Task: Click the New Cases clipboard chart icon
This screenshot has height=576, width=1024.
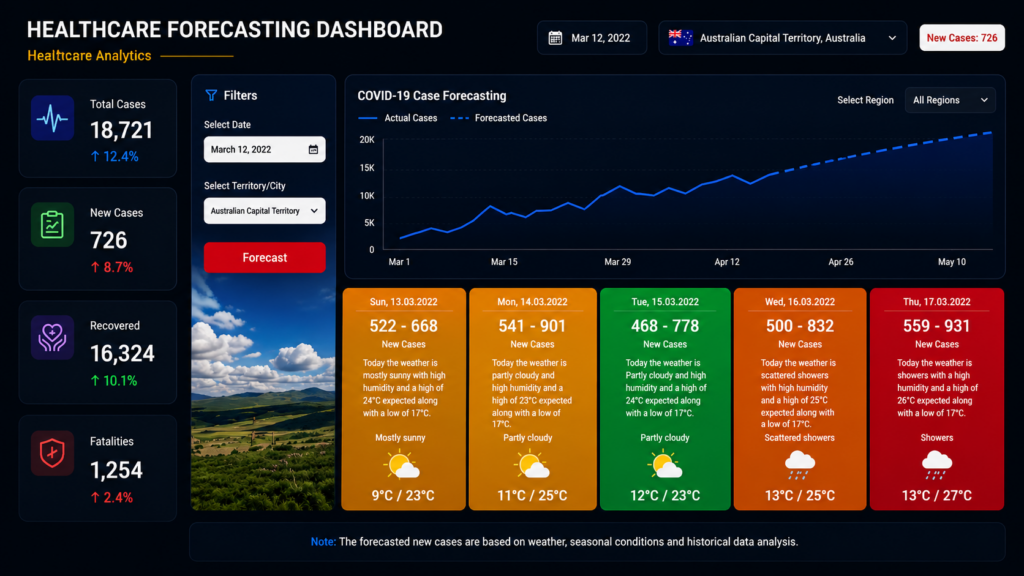Action: (x=52, y=225)
